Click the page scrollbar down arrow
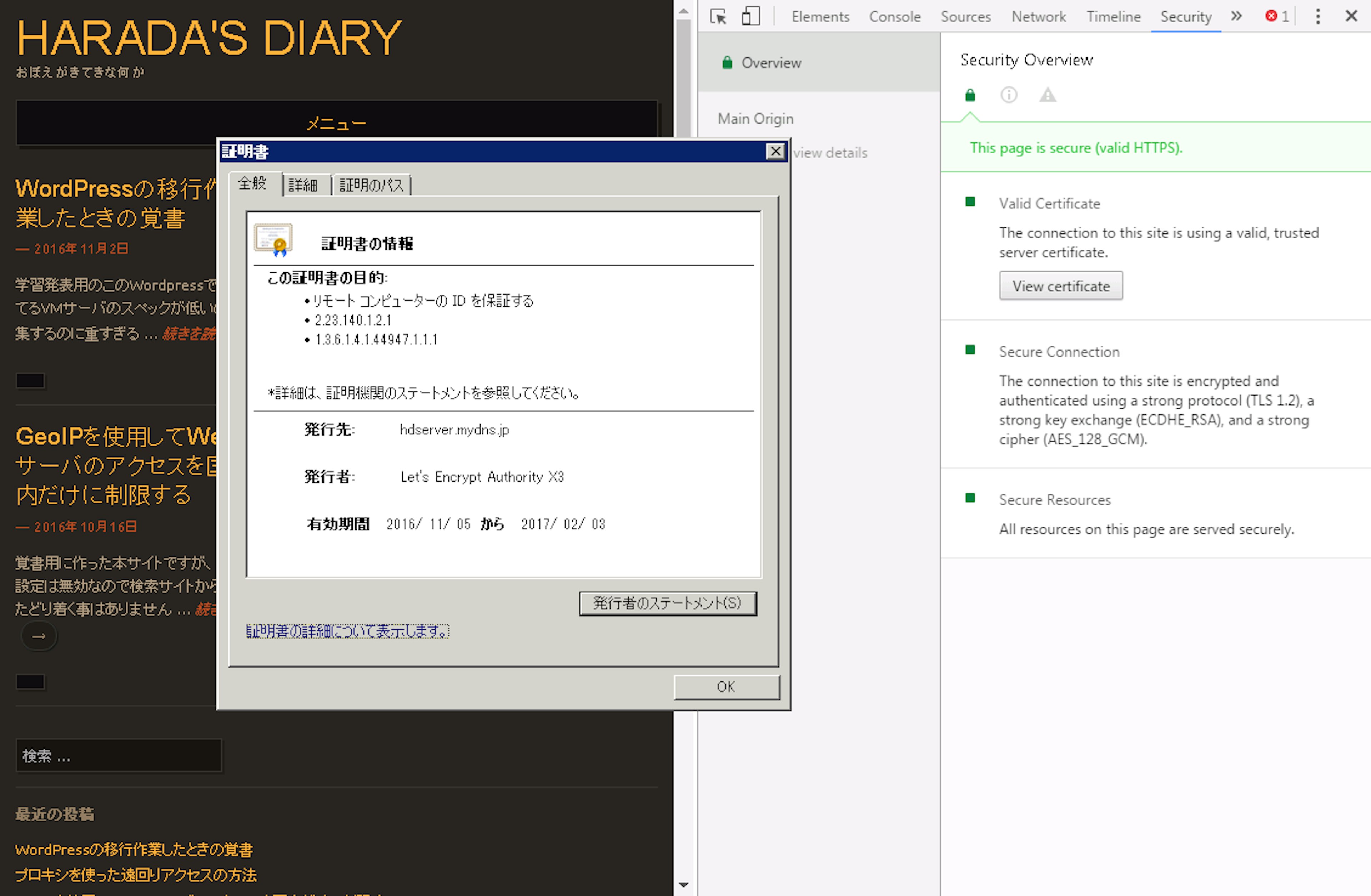The image size is (1371, 896). coord(683,885)
